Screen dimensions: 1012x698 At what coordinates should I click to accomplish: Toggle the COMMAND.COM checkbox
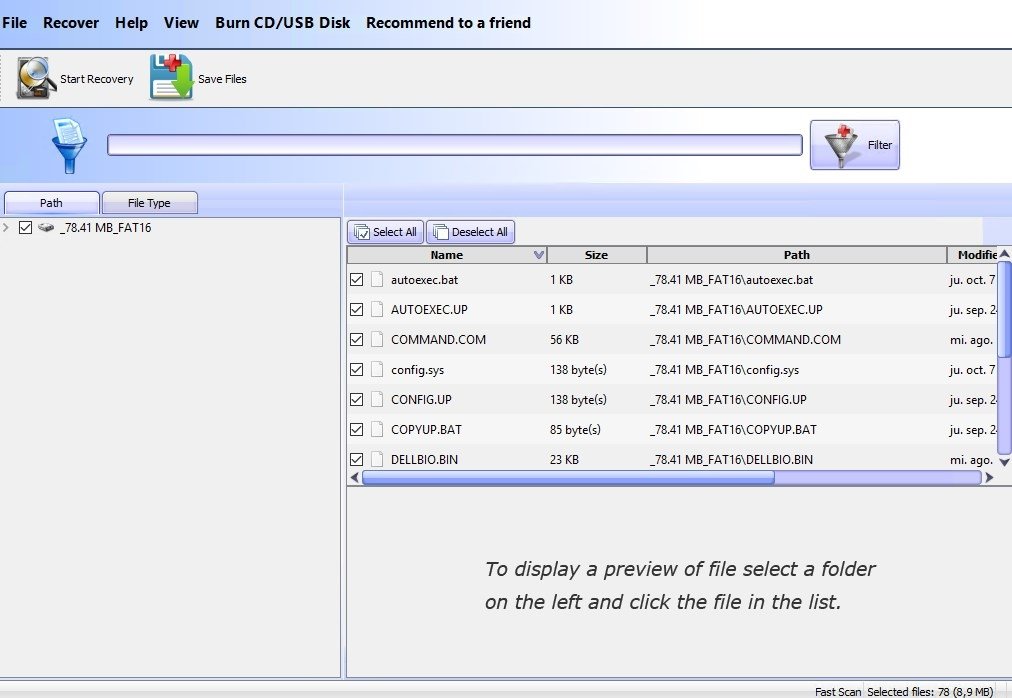tap(356, 340)
